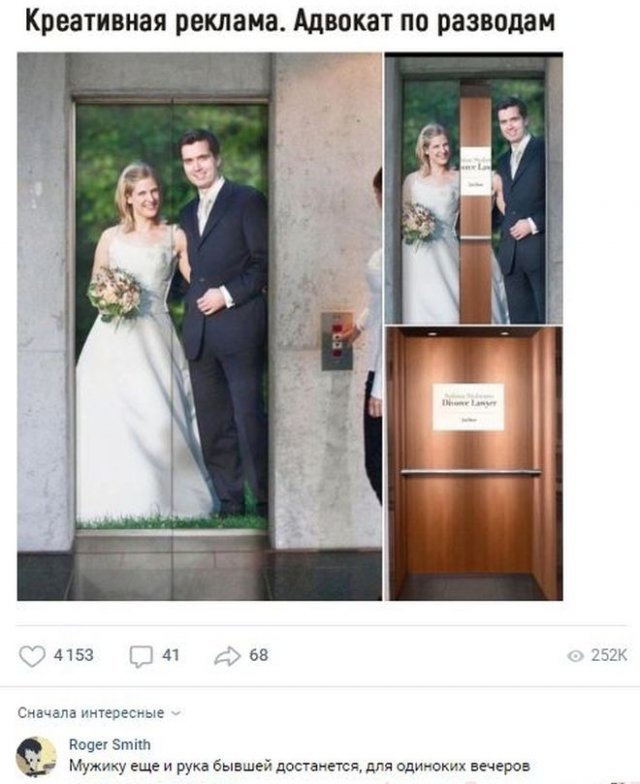Select Roger Smith's comment text
Viewport: 640px width, 784px height.
(x=299, y=766)
